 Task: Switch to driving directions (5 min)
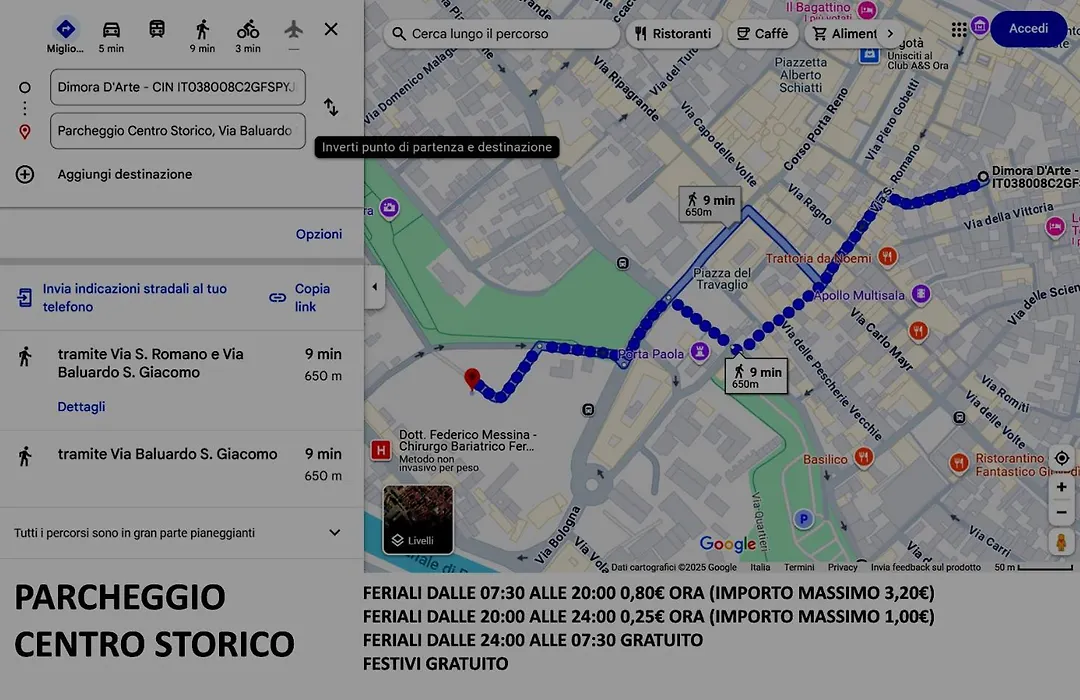pyautogui.click(x=111, y=30)
